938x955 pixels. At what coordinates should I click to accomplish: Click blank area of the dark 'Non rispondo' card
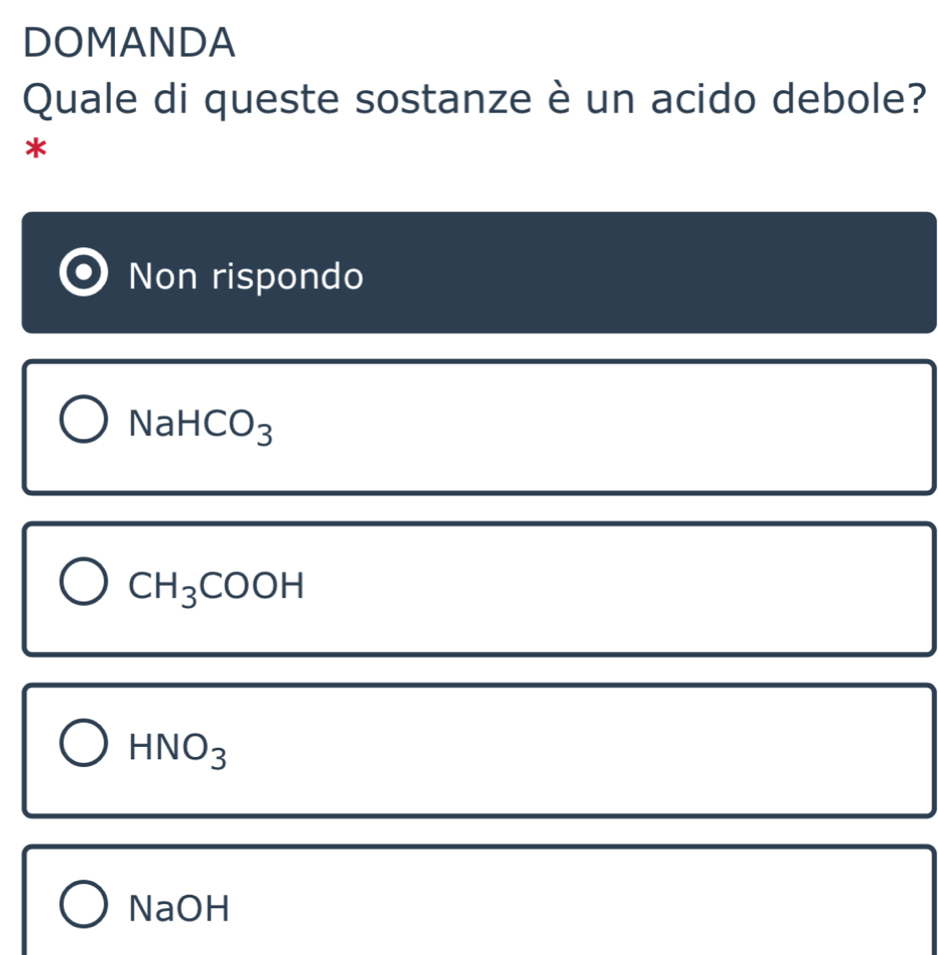coord(650,273)
